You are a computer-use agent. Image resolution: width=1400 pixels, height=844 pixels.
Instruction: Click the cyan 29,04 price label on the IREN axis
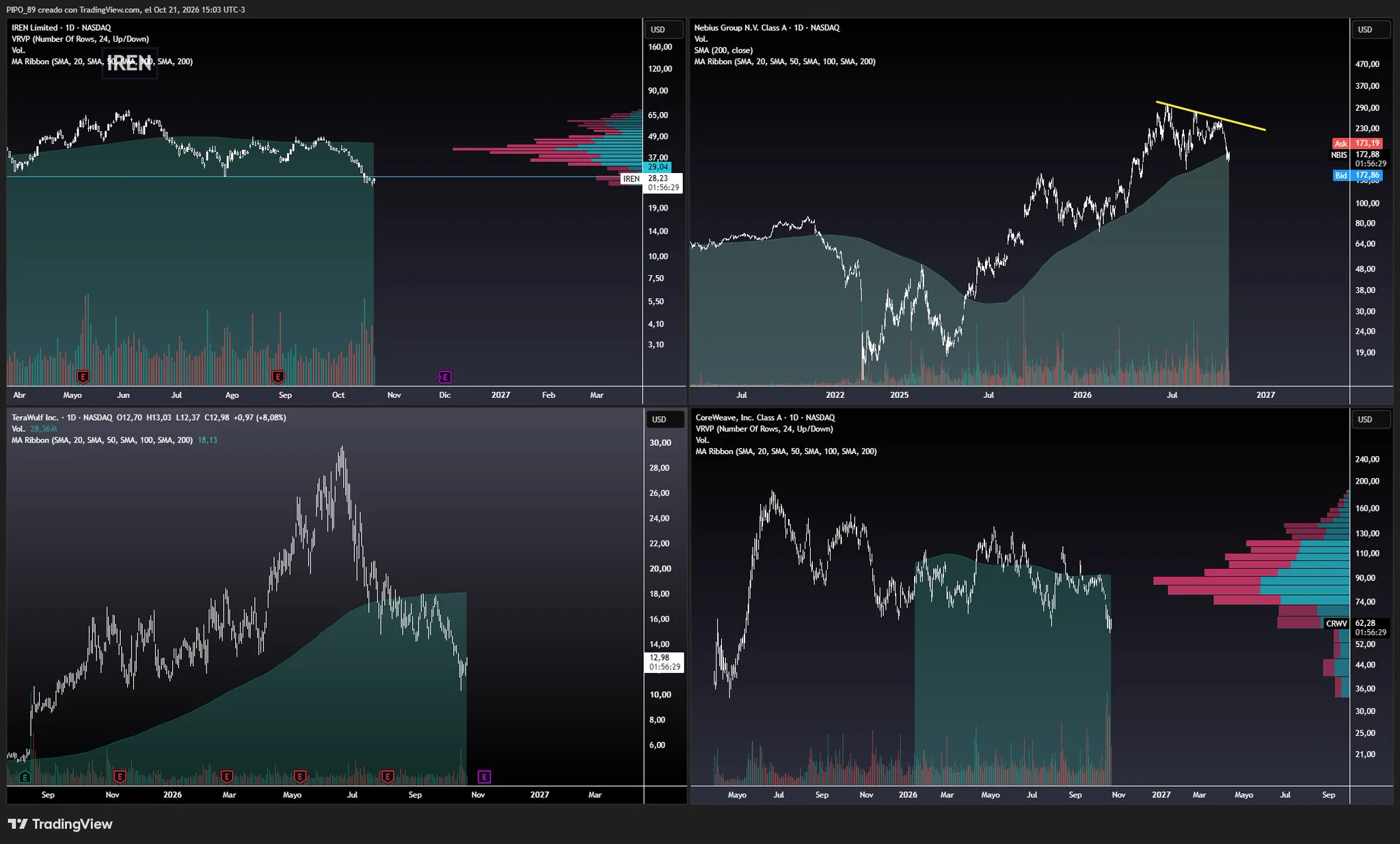pyautogui.click(x=658, y=167)
